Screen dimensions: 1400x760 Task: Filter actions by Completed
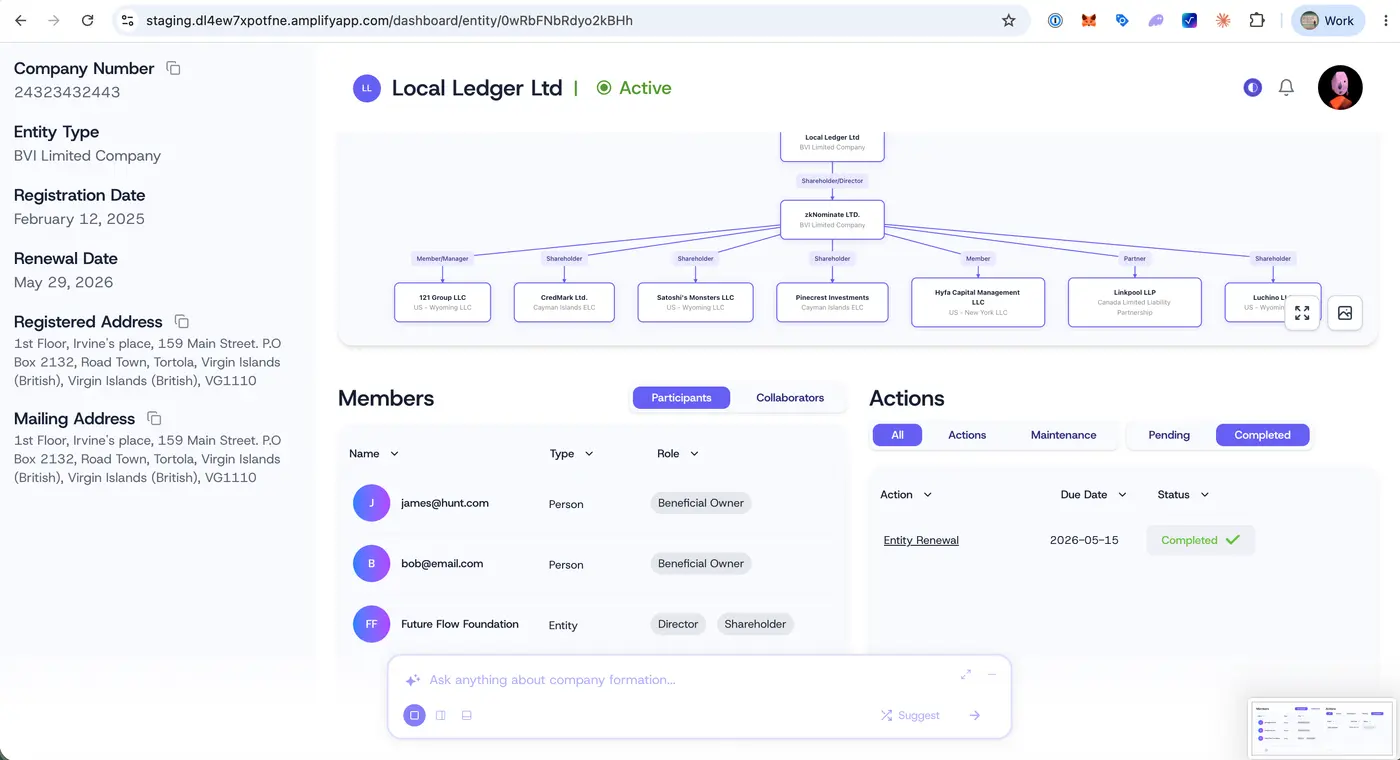tap(1262, 435)
